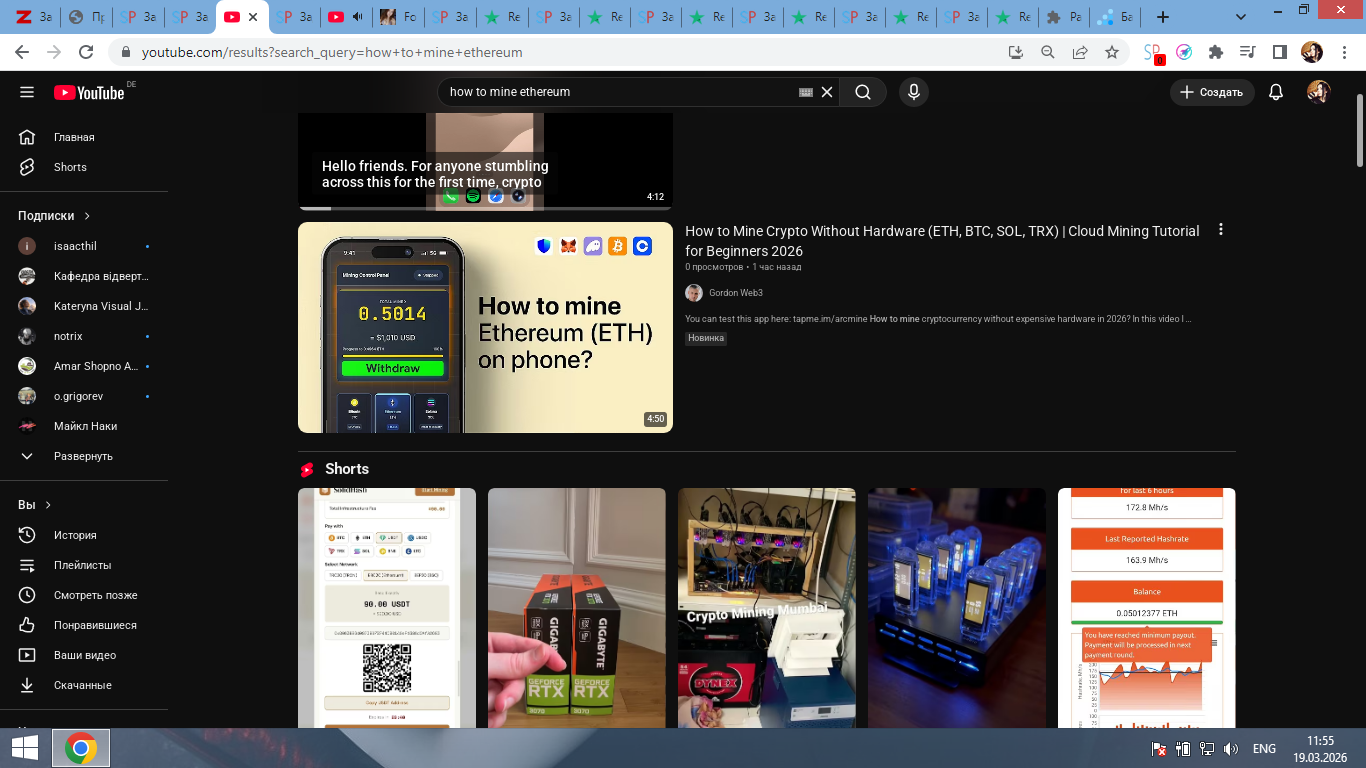Open the zoom magnifier in the address bar
Image resolution: width=1366 pixels, height=768 pixels.
click(1048, 52)
